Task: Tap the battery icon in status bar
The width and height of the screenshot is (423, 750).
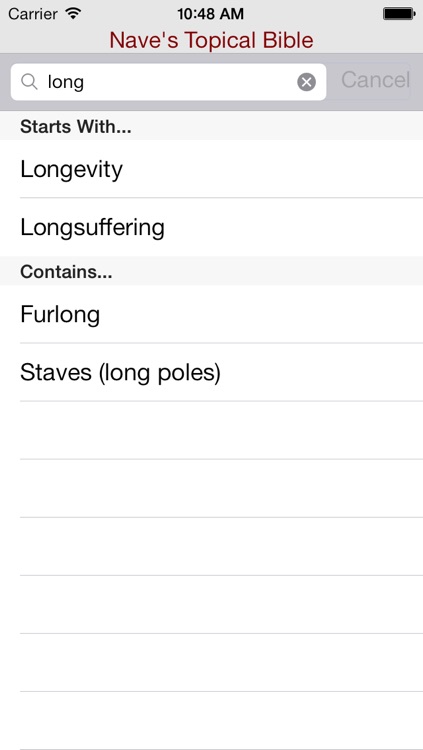Action: pyautogui.click(x=399, y=13)
